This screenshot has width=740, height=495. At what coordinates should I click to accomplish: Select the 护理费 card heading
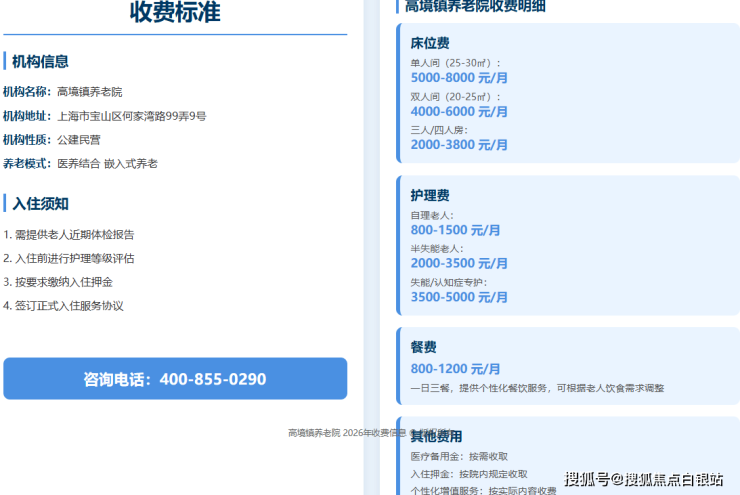(429, 195)
